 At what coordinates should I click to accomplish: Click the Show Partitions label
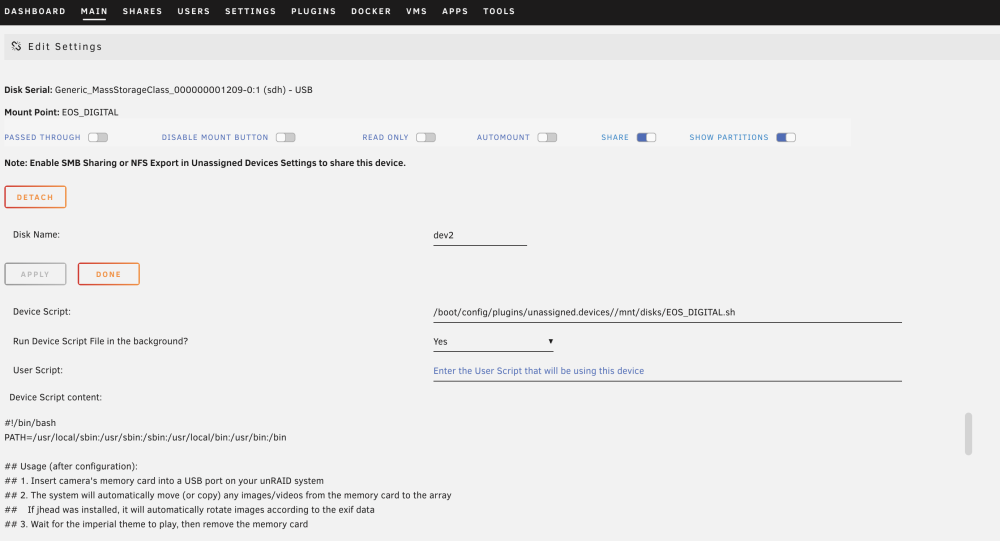click(x=728, y=137)
